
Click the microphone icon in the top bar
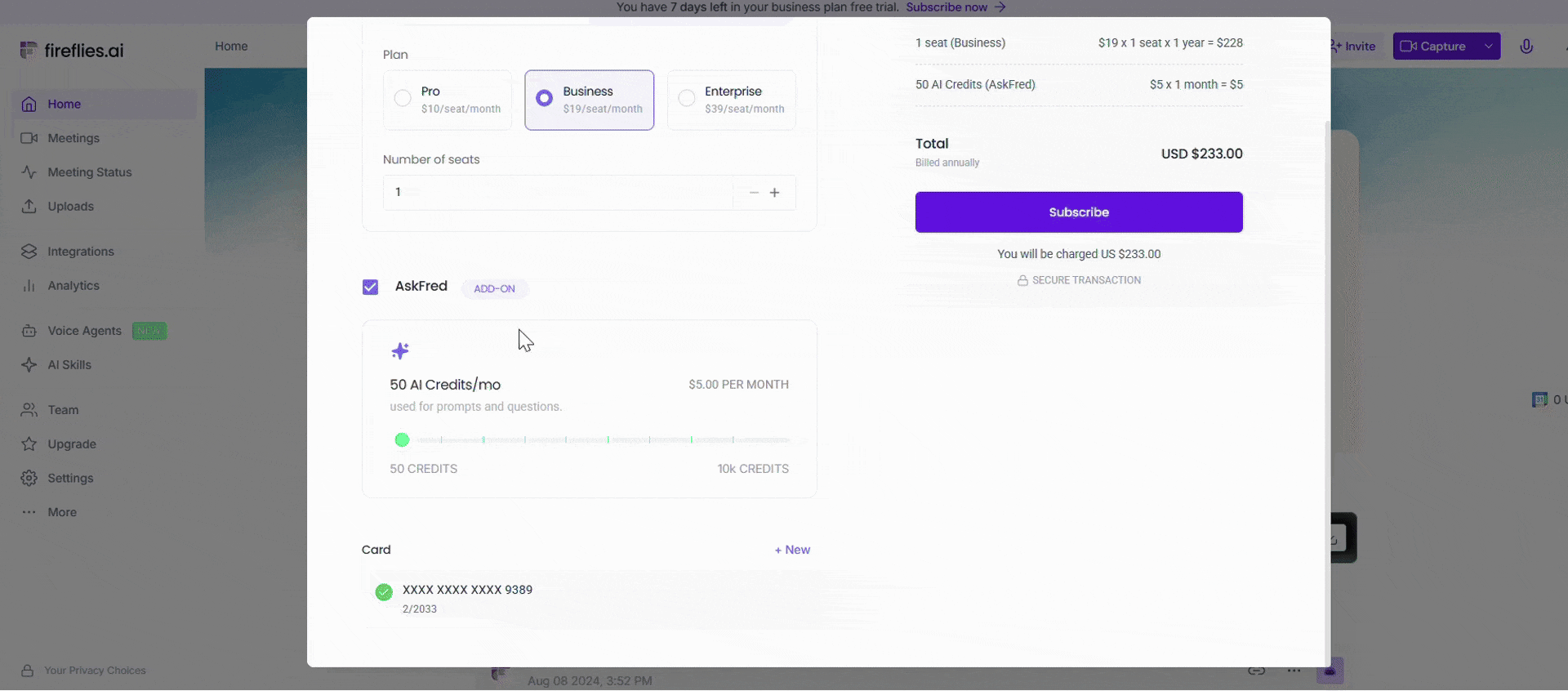coord(1526,47)
